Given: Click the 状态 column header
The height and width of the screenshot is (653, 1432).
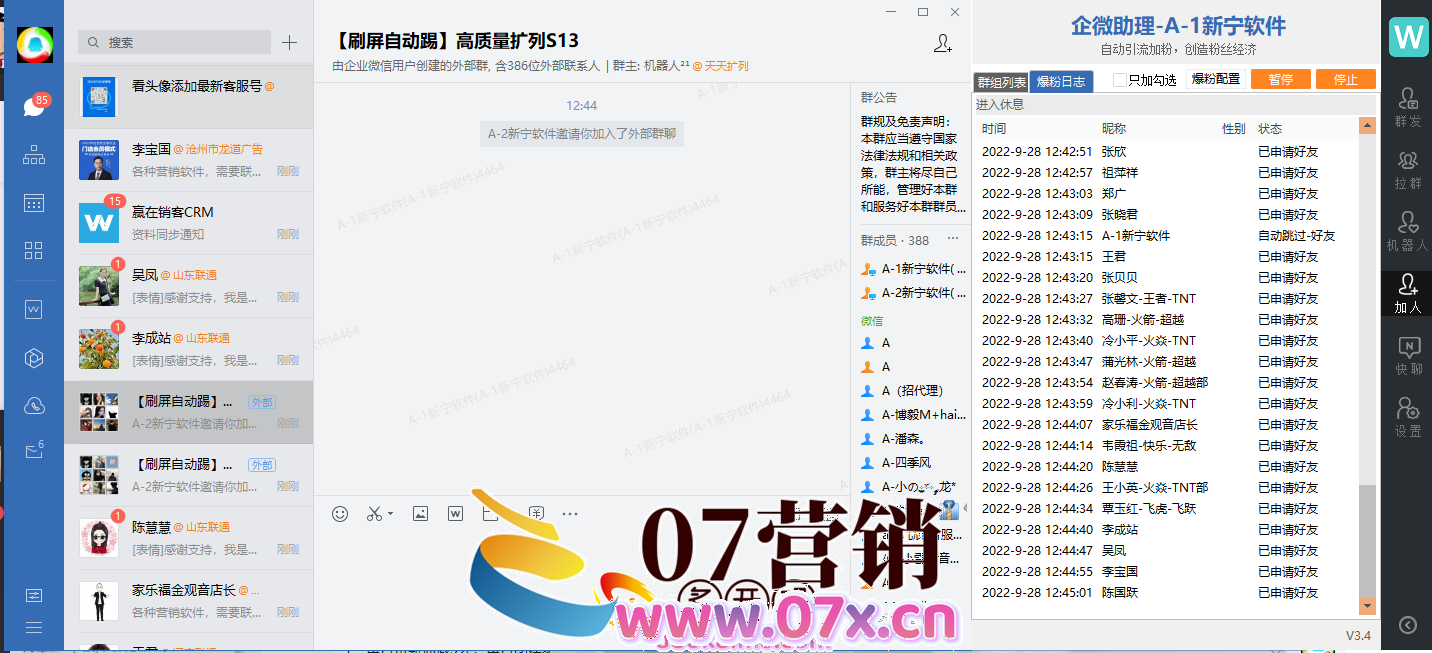Looking at the screenshot, I should click(1270, 129).
